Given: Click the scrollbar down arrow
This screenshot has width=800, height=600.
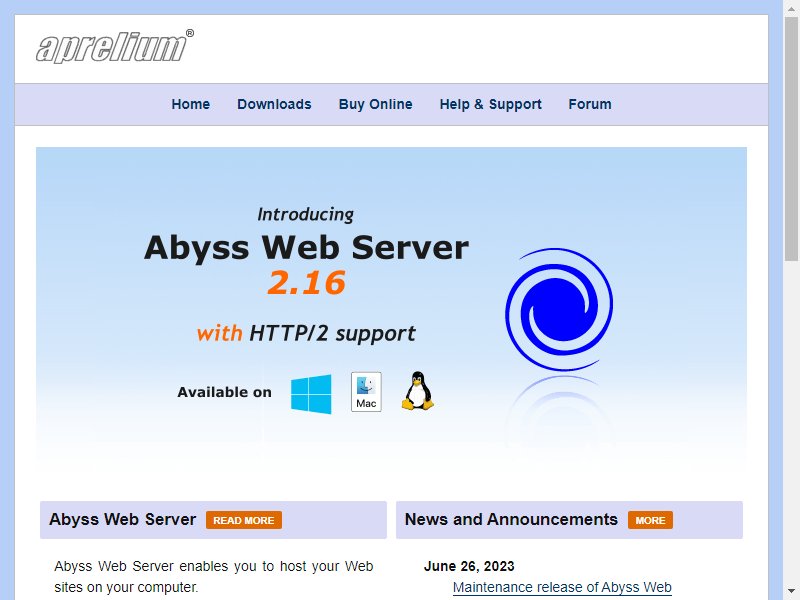Looking at the screenshot, I should (x=791, y=592).
